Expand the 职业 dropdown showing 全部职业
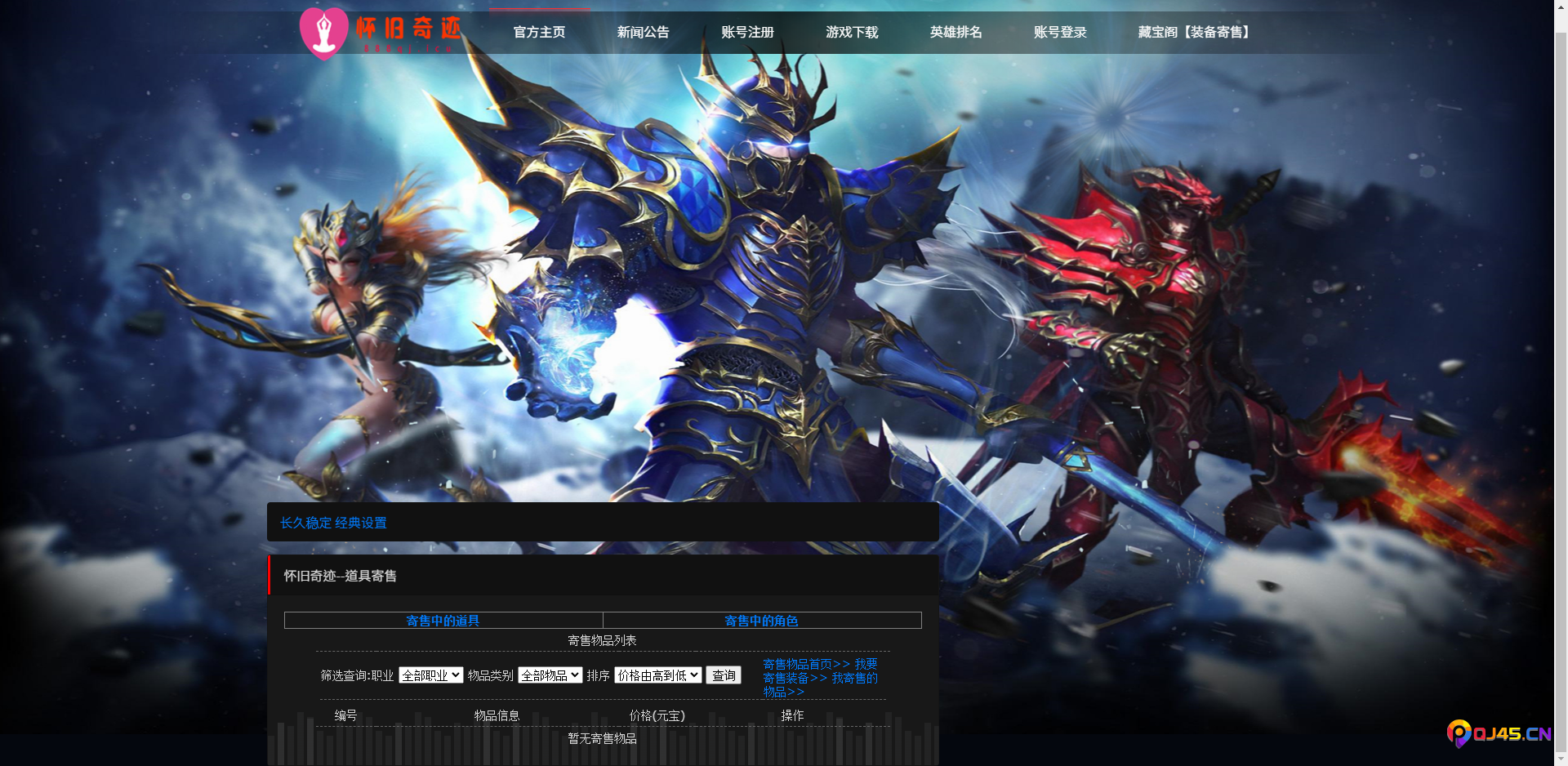This screenshot has width=1568, height=766. (x=430, y=675)
